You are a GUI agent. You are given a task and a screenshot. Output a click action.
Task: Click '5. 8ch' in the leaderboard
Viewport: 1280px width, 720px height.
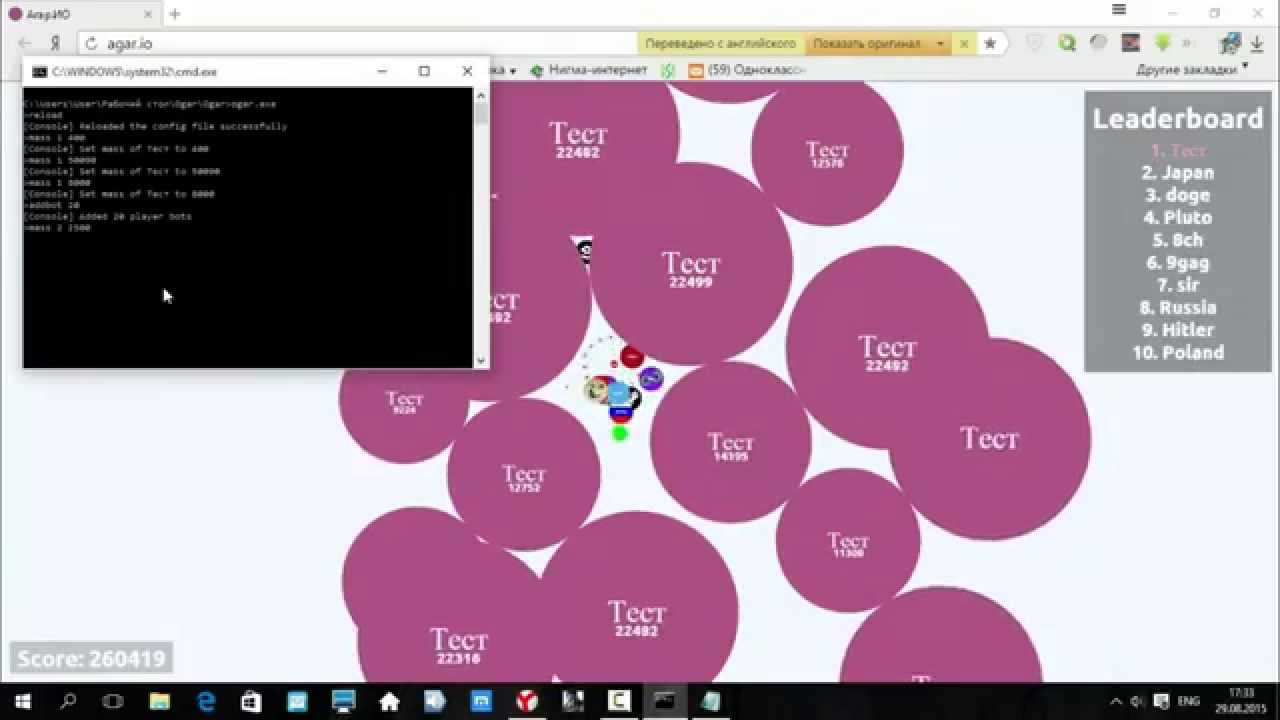tap(1178, 240)
